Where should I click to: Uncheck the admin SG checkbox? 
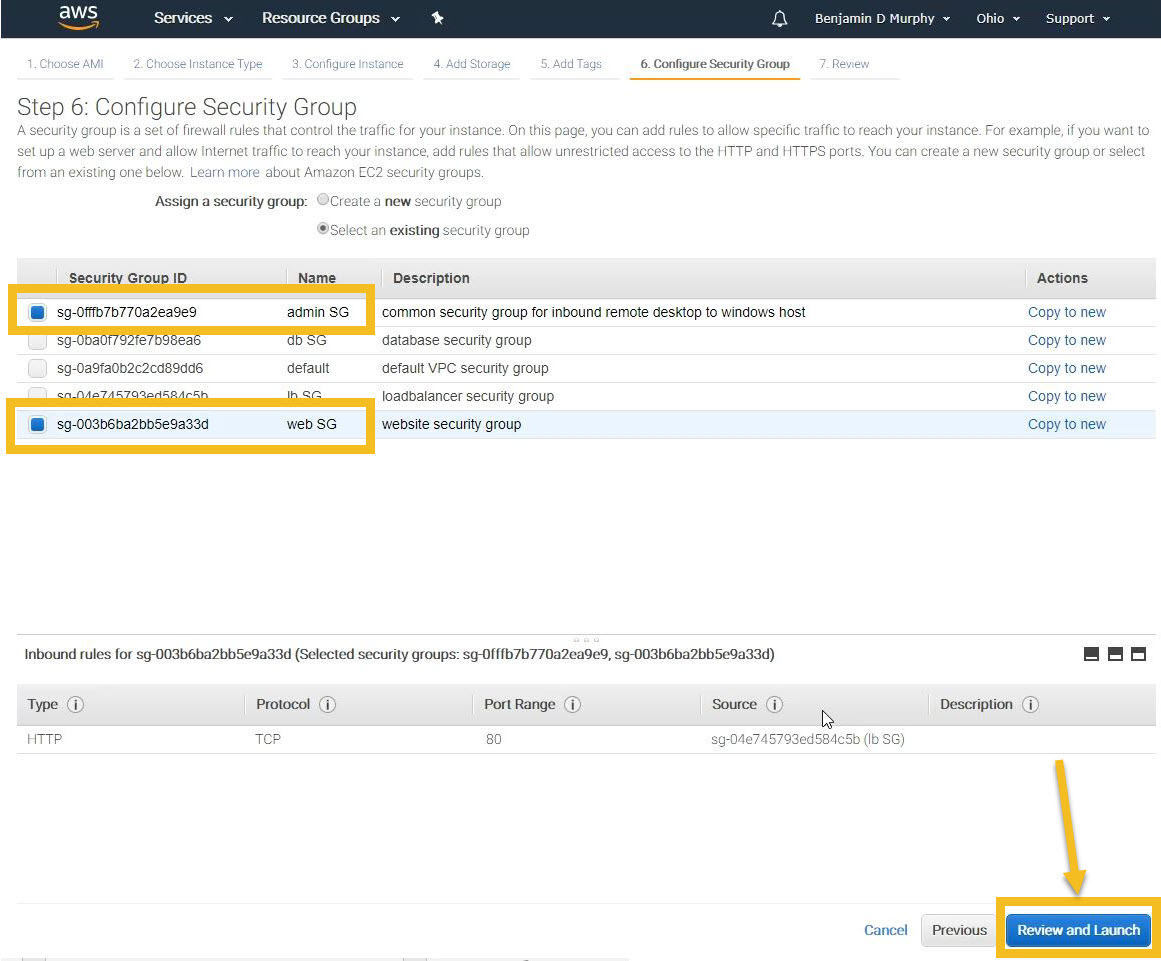coord(37,312)
